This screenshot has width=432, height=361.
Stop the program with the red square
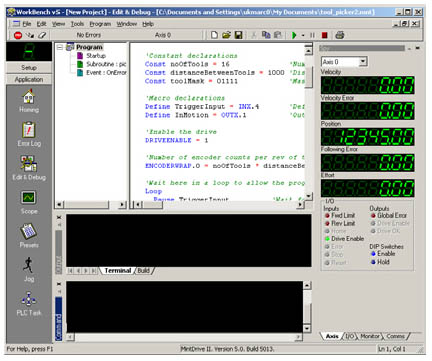pyautogui.click(x=324, y=35)
